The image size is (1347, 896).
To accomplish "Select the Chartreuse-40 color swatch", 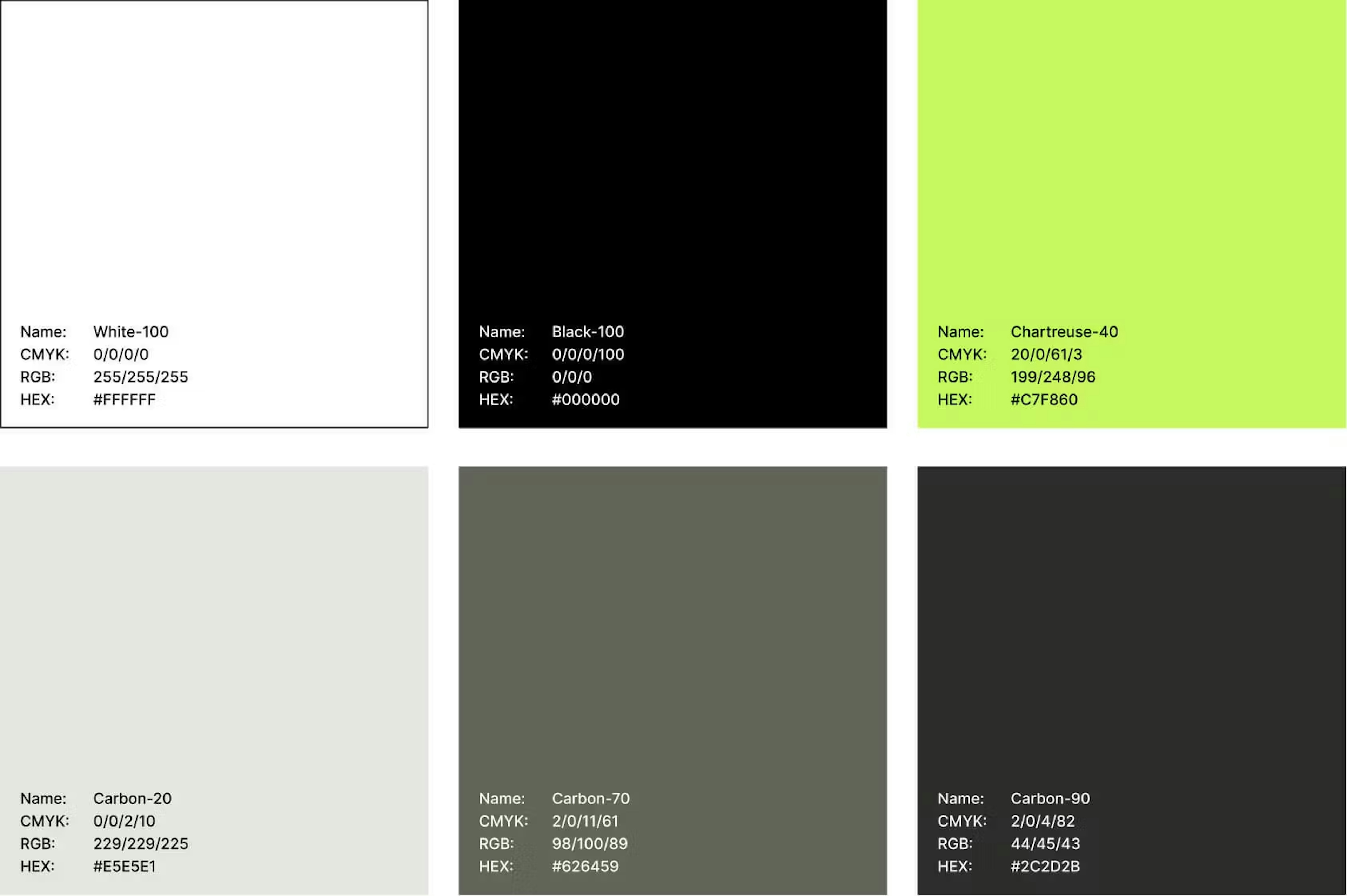I will pyautogui.click(x=1132, y=171).
